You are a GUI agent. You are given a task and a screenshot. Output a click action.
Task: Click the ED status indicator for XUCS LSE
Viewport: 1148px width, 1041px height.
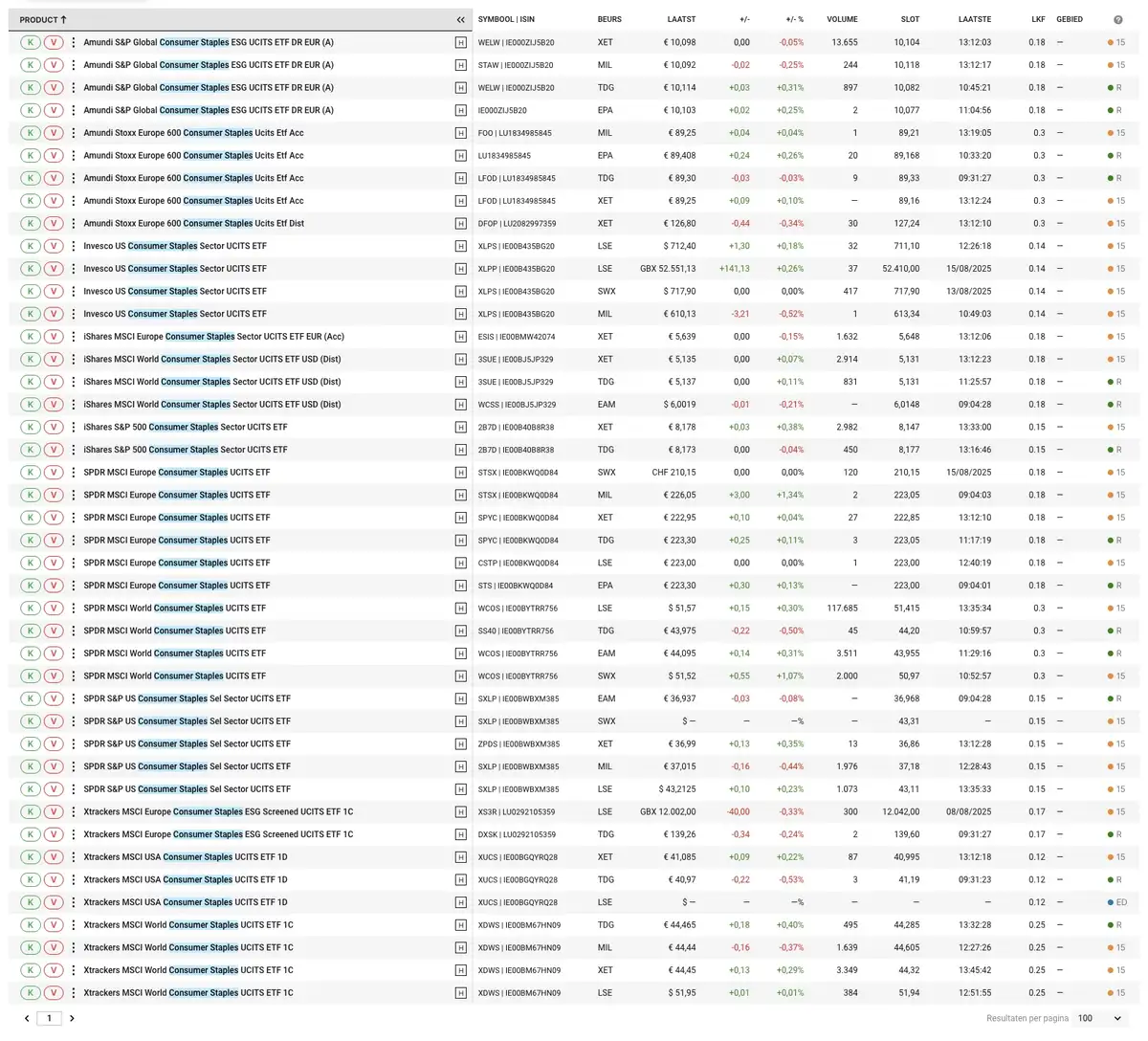1116,902
